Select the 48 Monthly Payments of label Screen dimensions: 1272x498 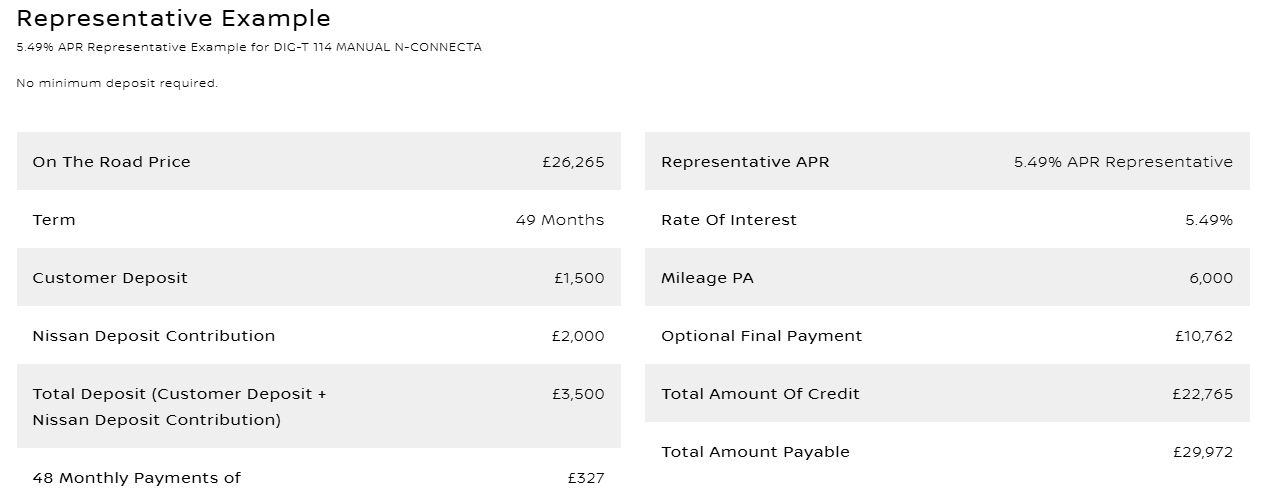137,478
